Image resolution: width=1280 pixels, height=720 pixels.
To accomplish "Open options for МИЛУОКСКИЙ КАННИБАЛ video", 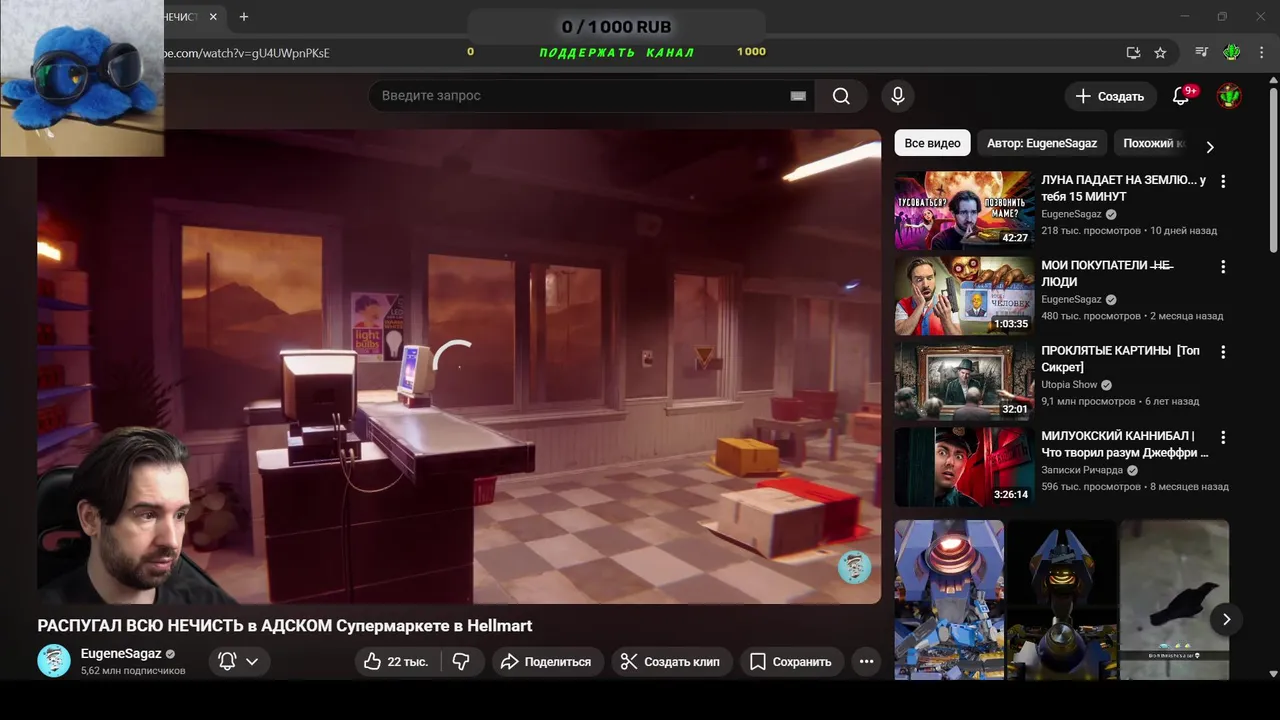I will pyautogui.click(x=1223, y=437).
